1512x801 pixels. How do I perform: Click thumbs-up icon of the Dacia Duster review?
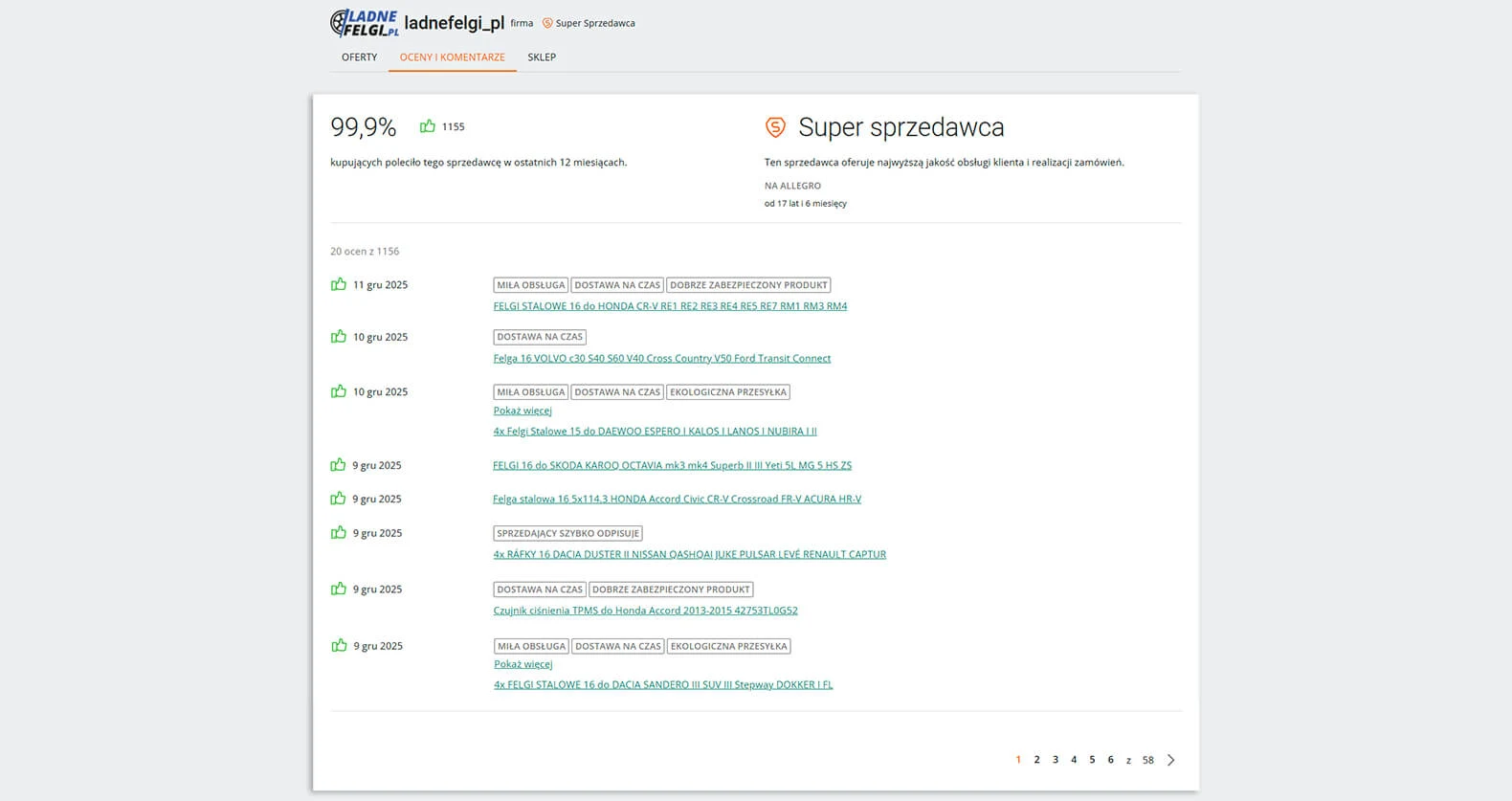pyautogui.click(x=339, y=532)
